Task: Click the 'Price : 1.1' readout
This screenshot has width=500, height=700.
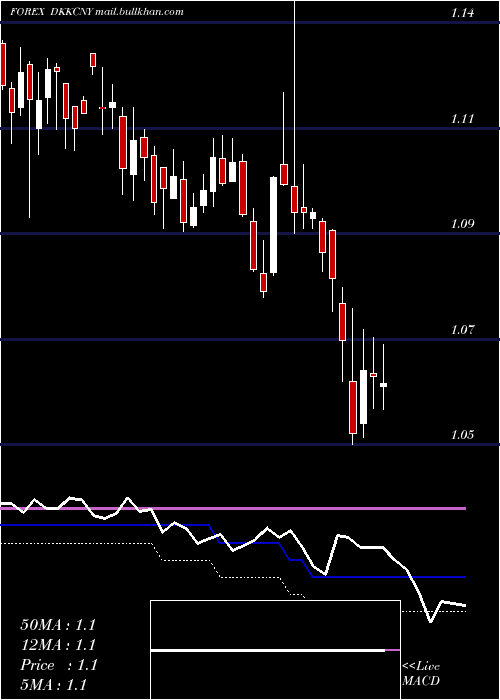Action: click(59, 665)
